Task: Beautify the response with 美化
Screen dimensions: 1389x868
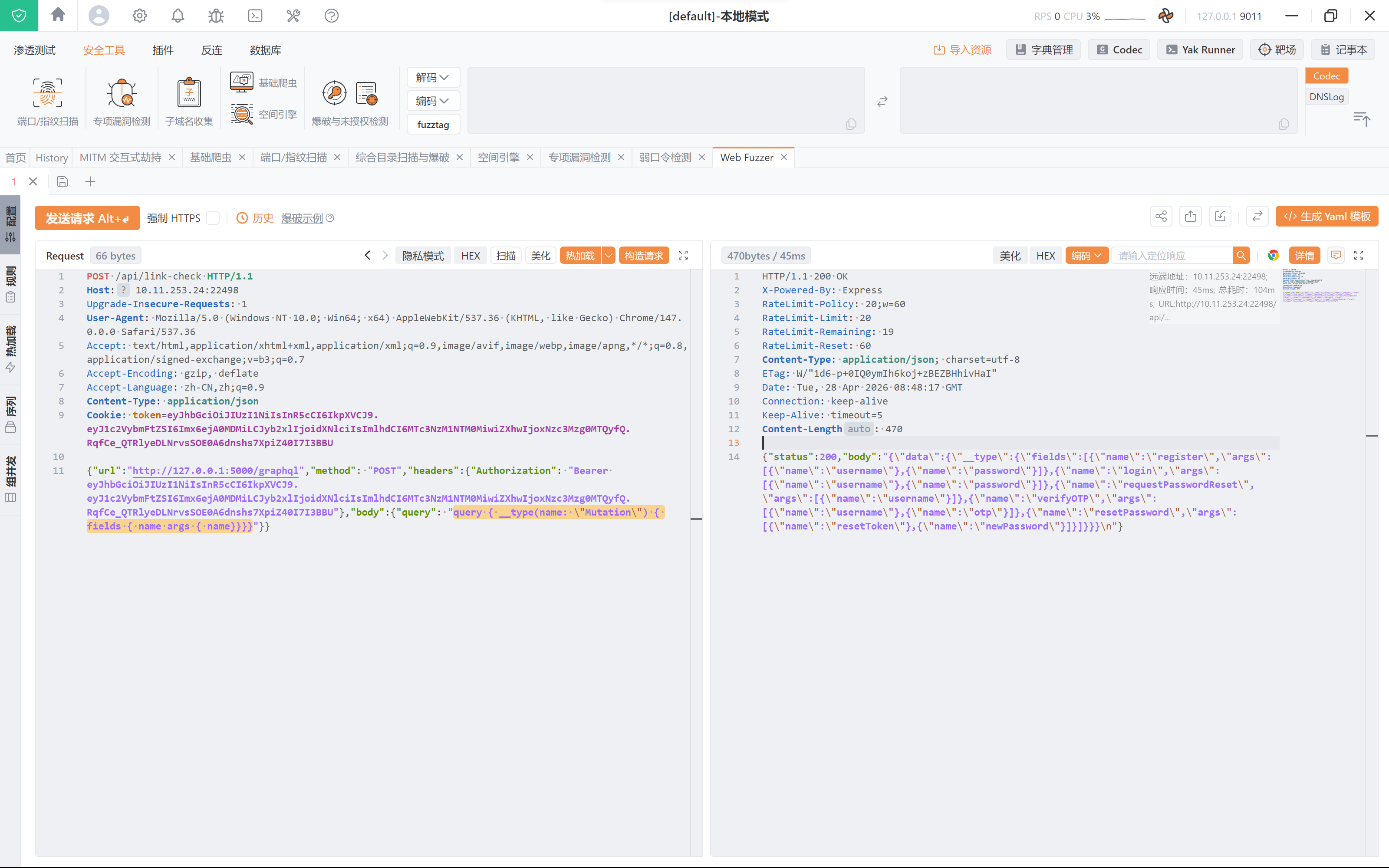Action: pyautogui.click(x=1010, y=256)
